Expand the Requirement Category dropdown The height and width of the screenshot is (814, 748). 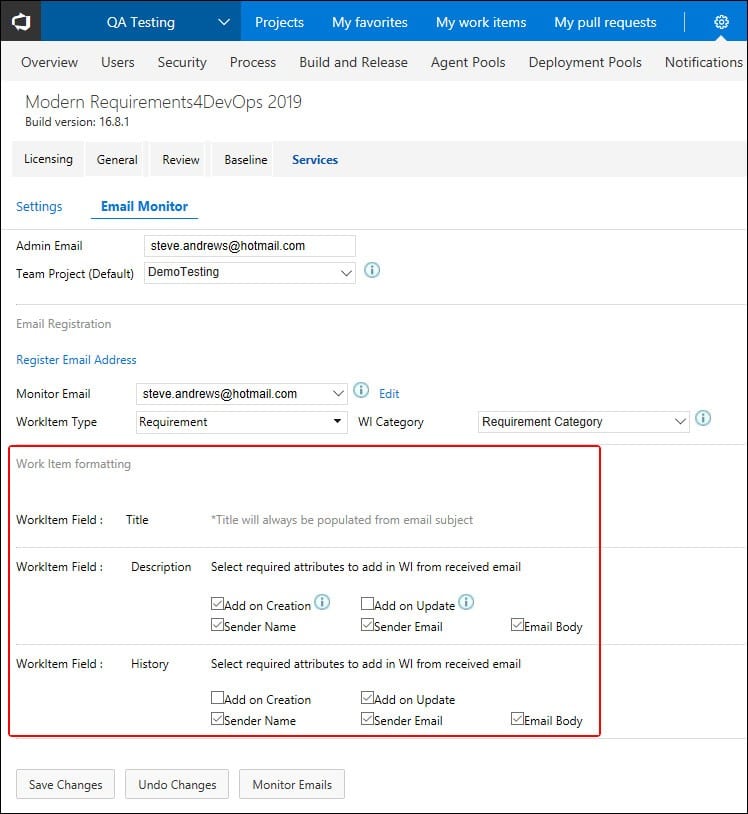[583, 422]
